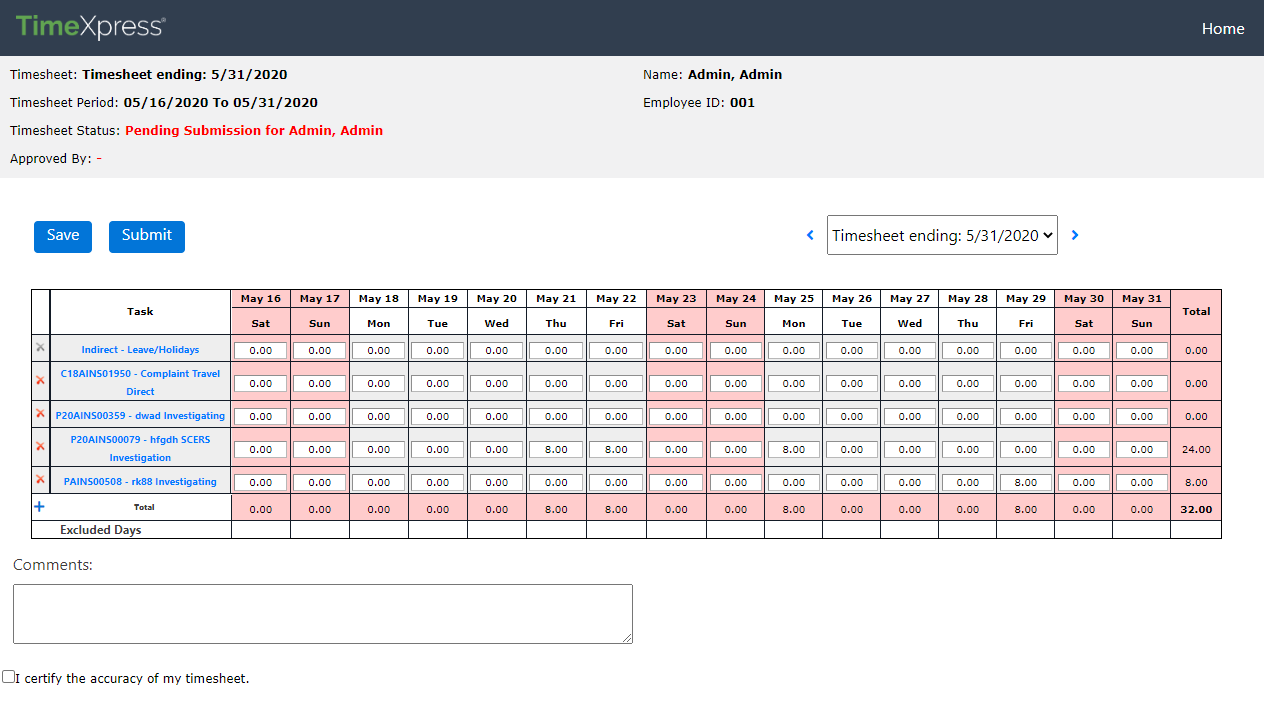Click the May 29 hours field for rk88 Investigating

1025,481
